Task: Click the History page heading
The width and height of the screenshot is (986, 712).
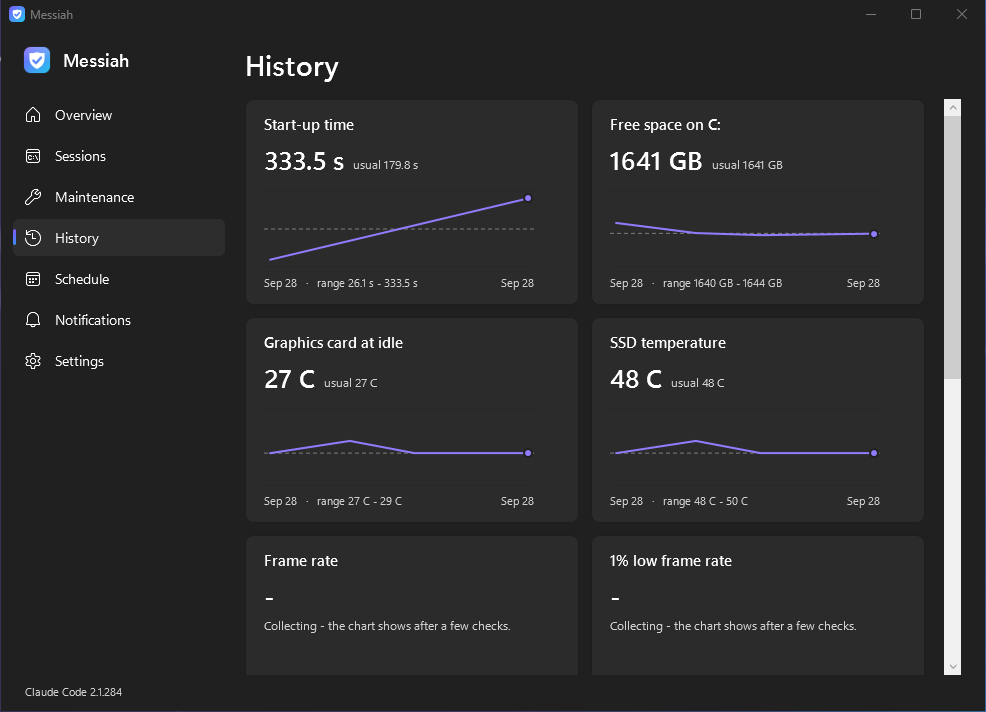Action: 292,67
